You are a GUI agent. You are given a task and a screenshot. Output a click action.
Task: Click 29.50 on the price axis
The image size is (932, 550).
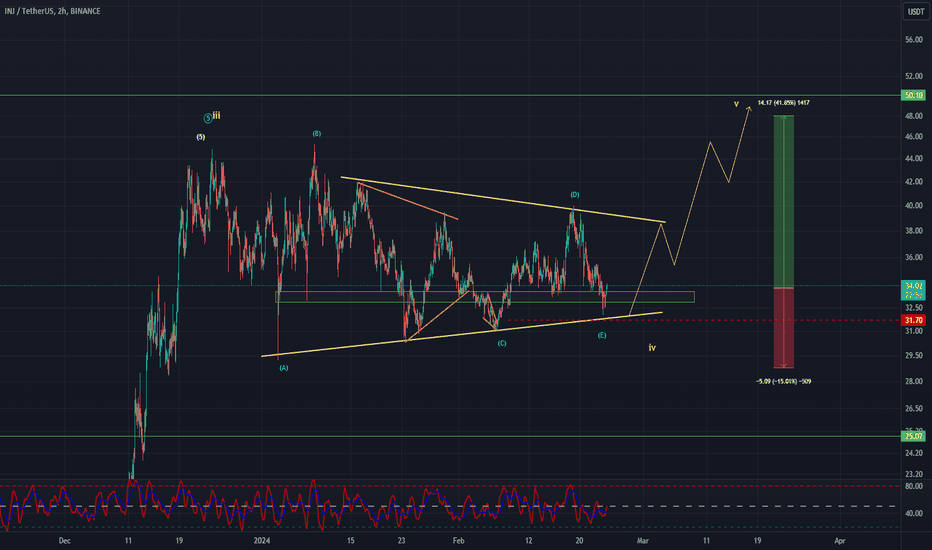(914, 356)
